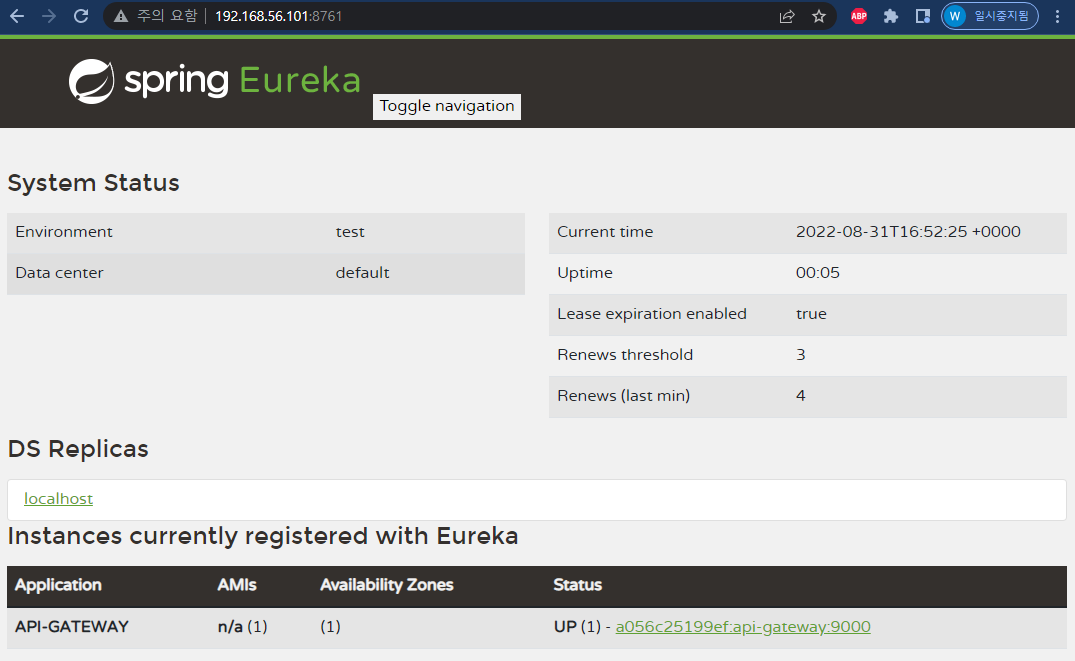Click the renews last min value 4
1075x661 pixels.
pos(801,396)
